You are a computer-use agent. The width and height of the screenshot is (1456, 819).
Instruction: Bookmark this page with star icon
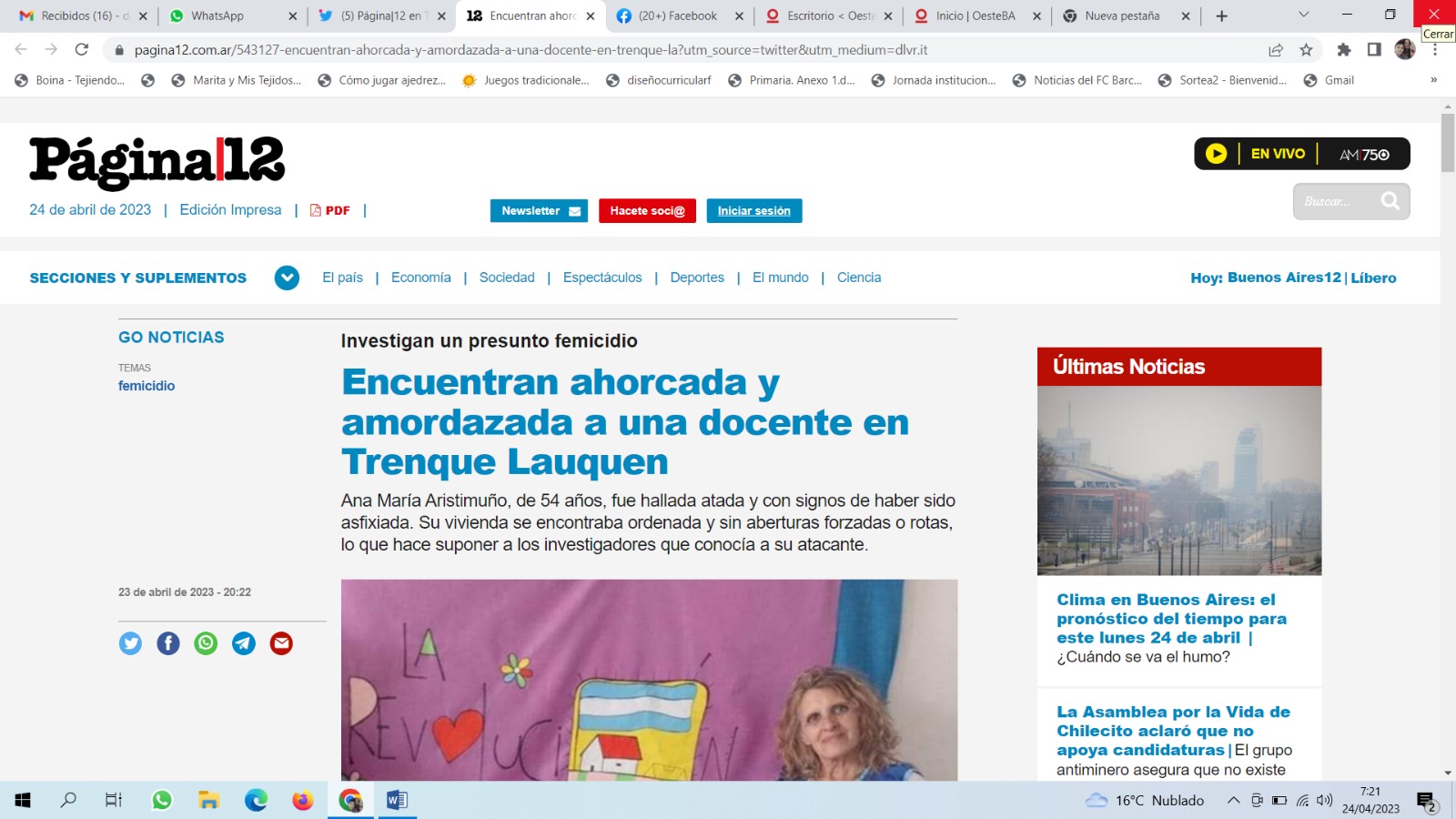(1306, 50)
